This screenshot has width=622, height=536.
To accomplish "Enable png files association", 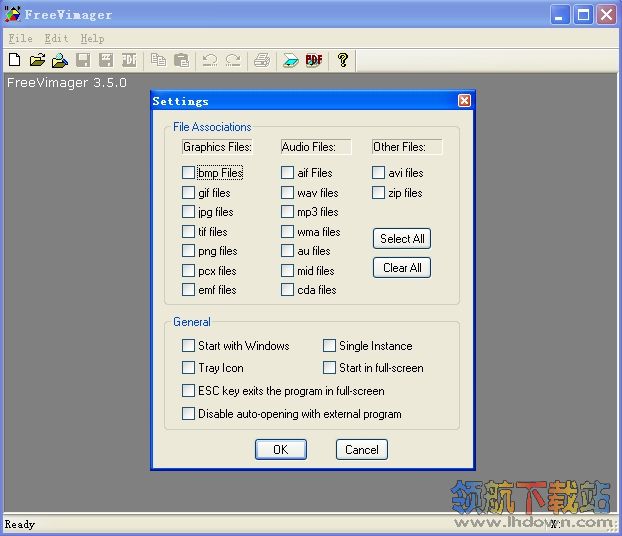I will (x=188, y=250).
